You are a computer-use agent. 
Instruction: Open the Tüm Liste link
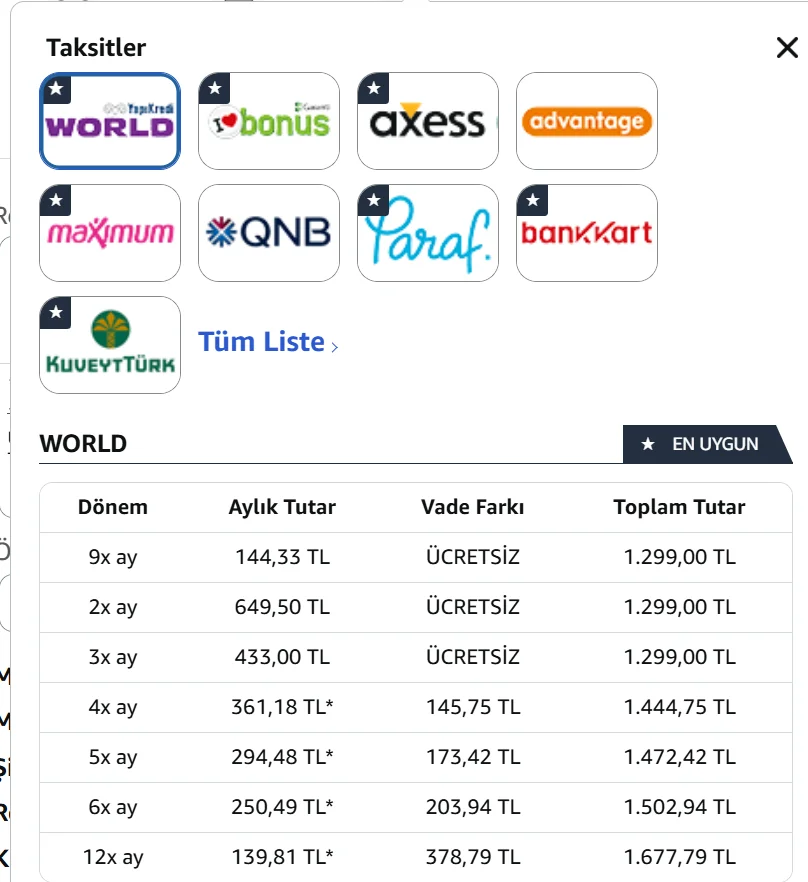(261, 342)
